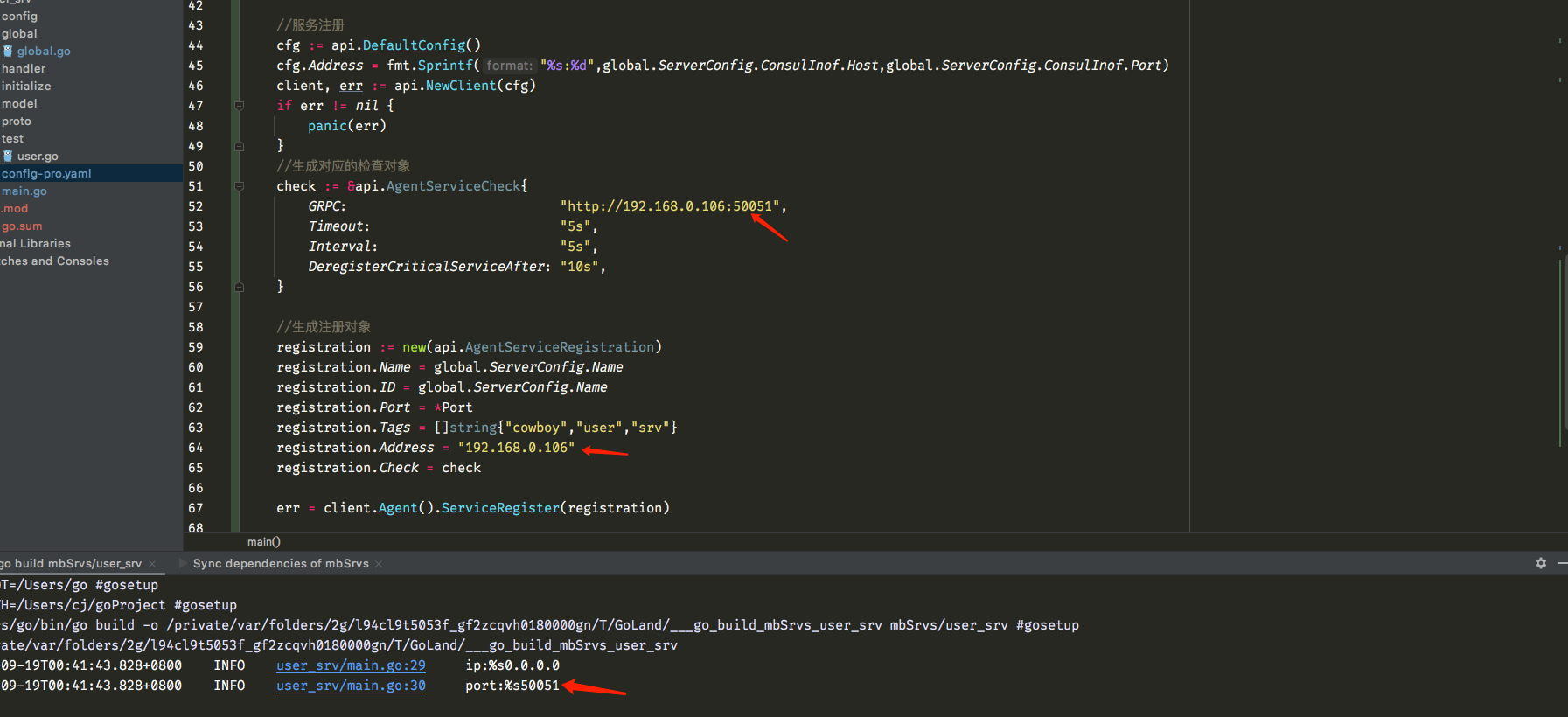Viewport: 1568px width, 717px height.
Task: Select the External Libraries node
Action: point(35,243)
